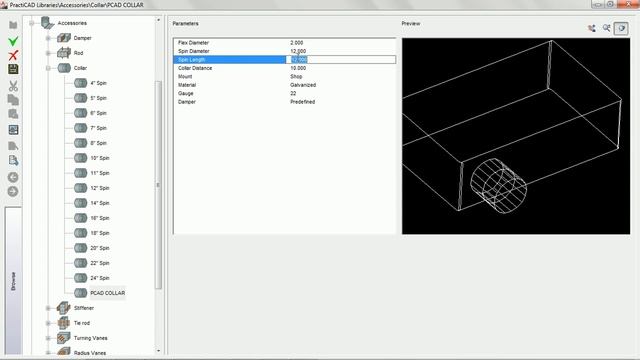Click the scissors cut icon
Viewport: 640px width, 360px height.
[x=13, y=86]
